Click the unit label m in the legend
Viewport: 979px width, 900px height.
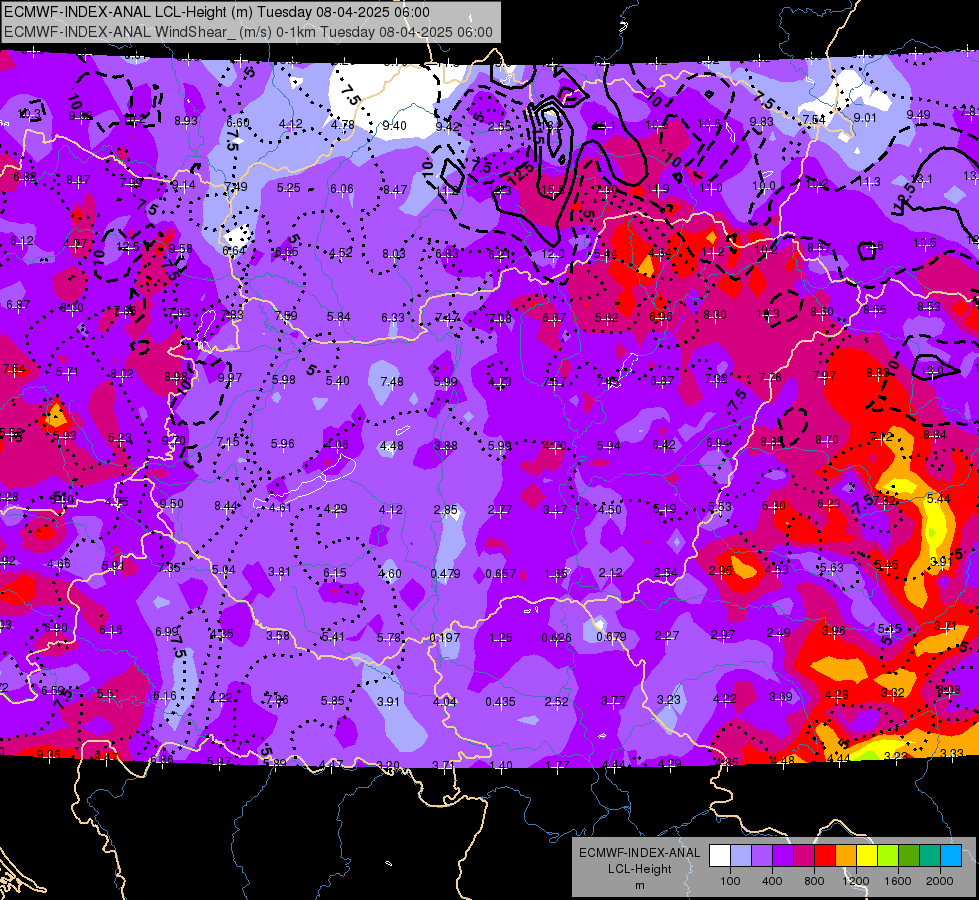click(x=639, y=886)
